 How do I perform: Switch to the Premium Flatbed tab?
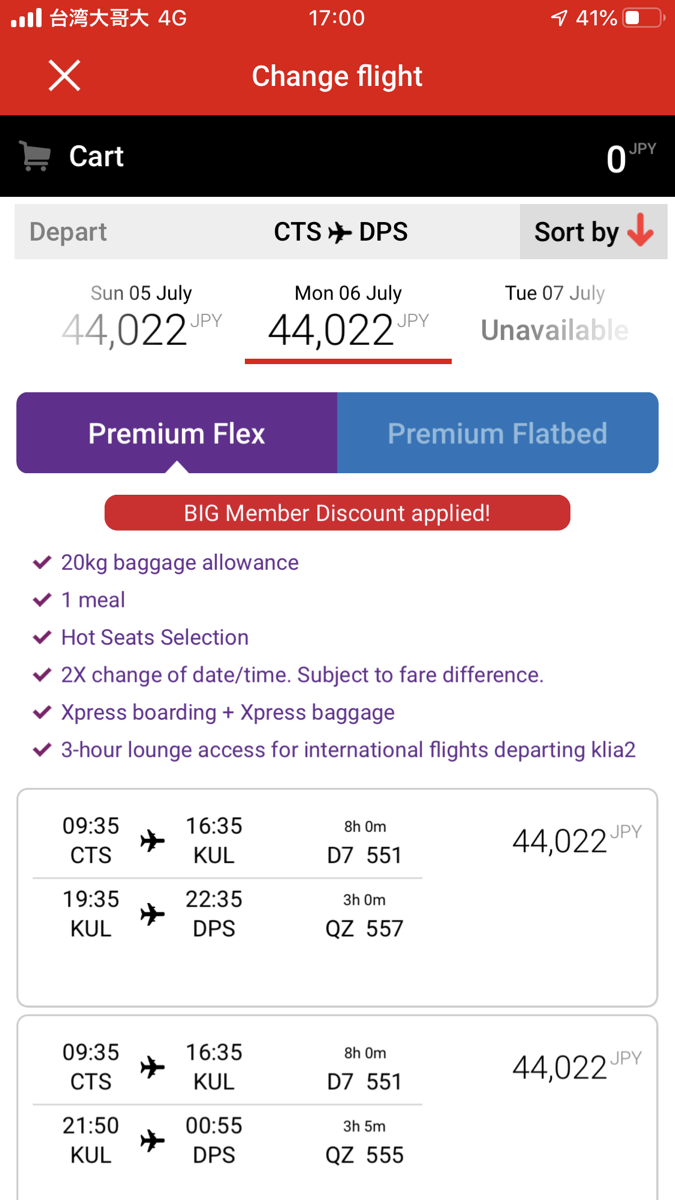[x=498, y=433]
